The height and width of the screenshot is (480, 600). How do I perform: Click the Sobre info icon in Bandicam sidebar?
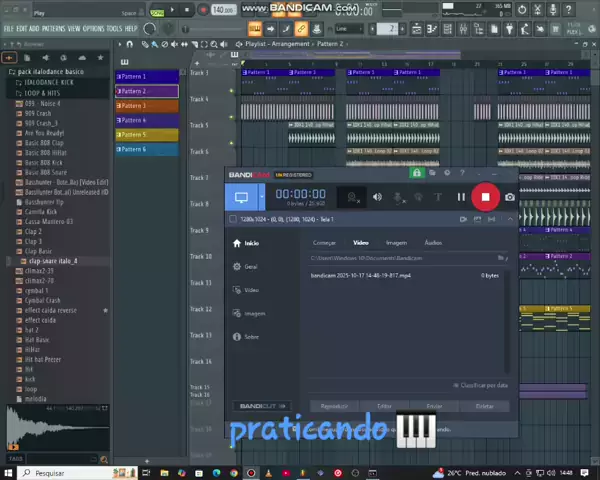point(237,337)
